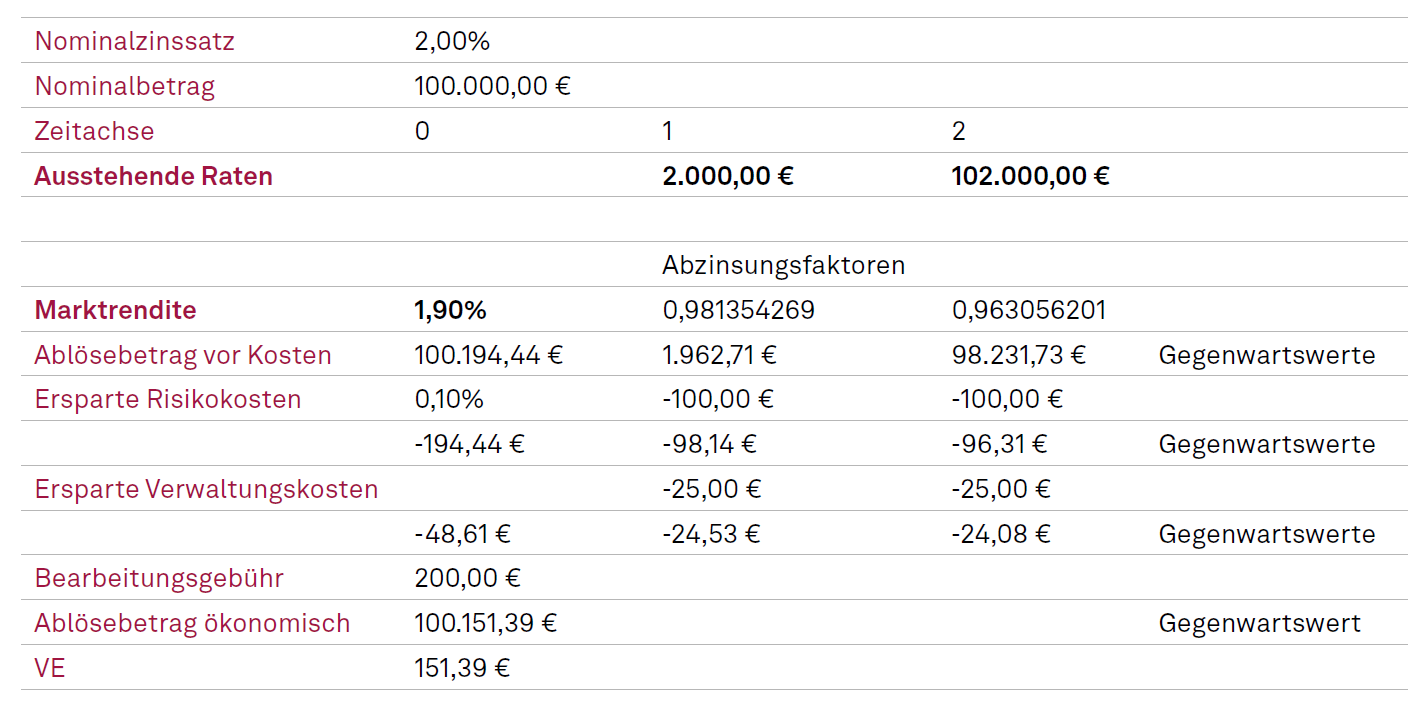Select the Ersparte Risikokosten rate 0,10%

[449, 399]
